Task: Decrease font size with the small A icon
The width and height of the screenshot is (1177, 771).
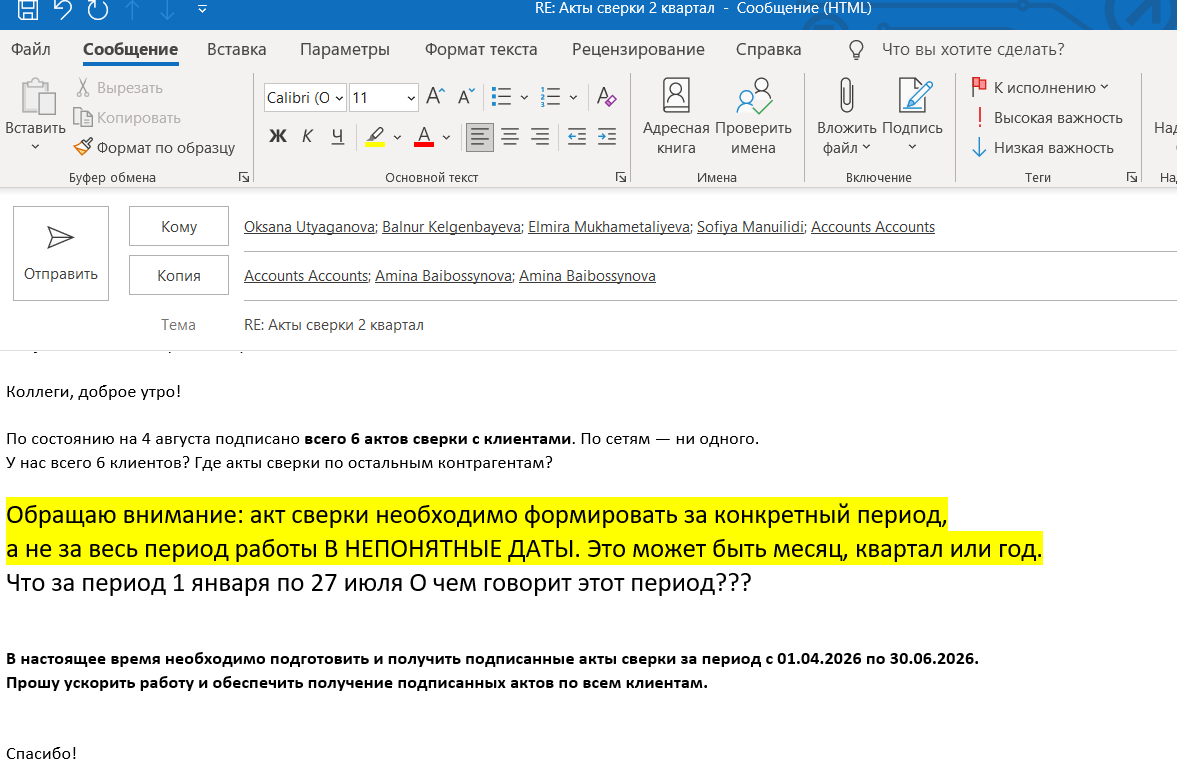Action: click(x=466, y=96)
